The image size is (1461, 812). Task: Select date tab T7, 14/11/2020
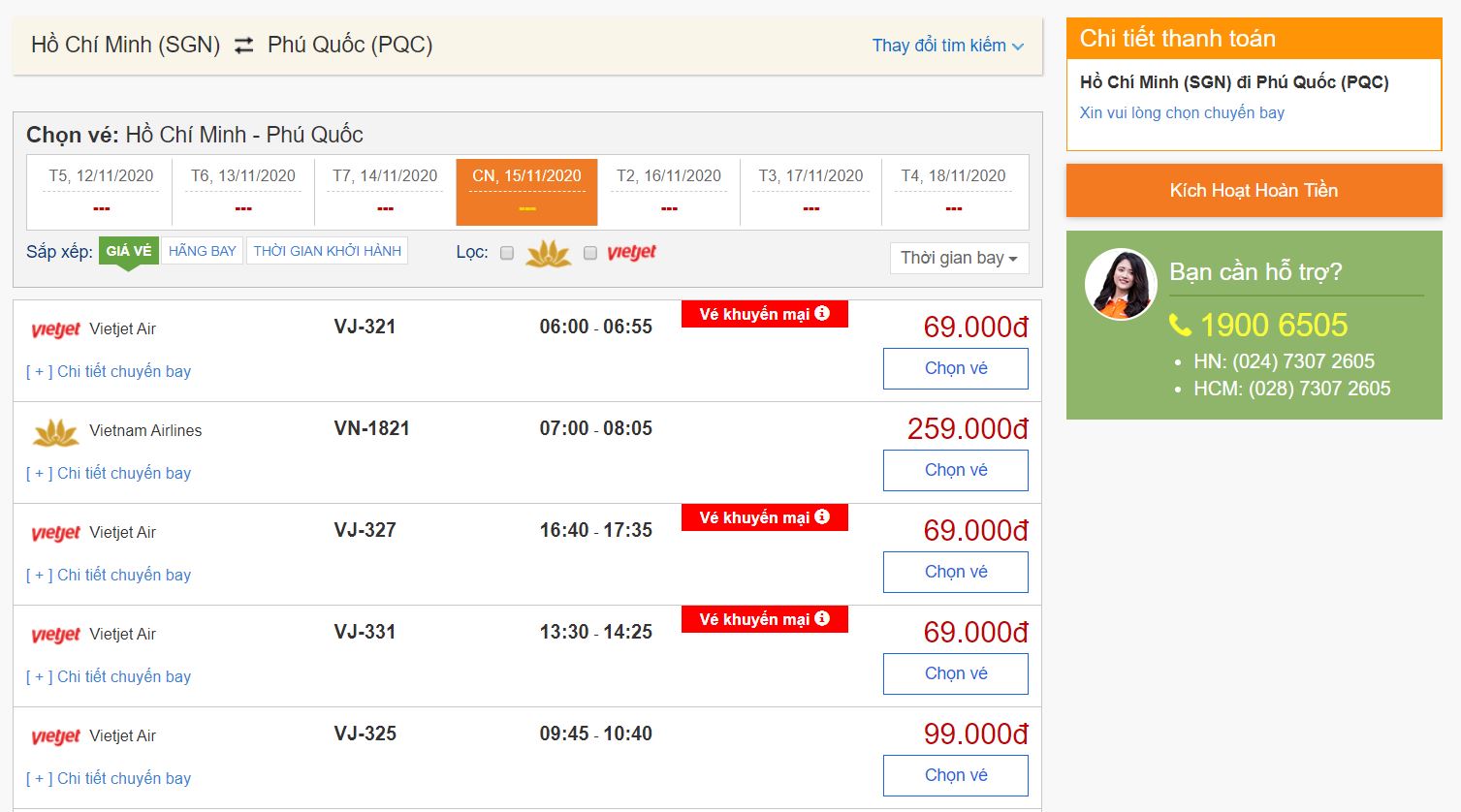(385, 191)
